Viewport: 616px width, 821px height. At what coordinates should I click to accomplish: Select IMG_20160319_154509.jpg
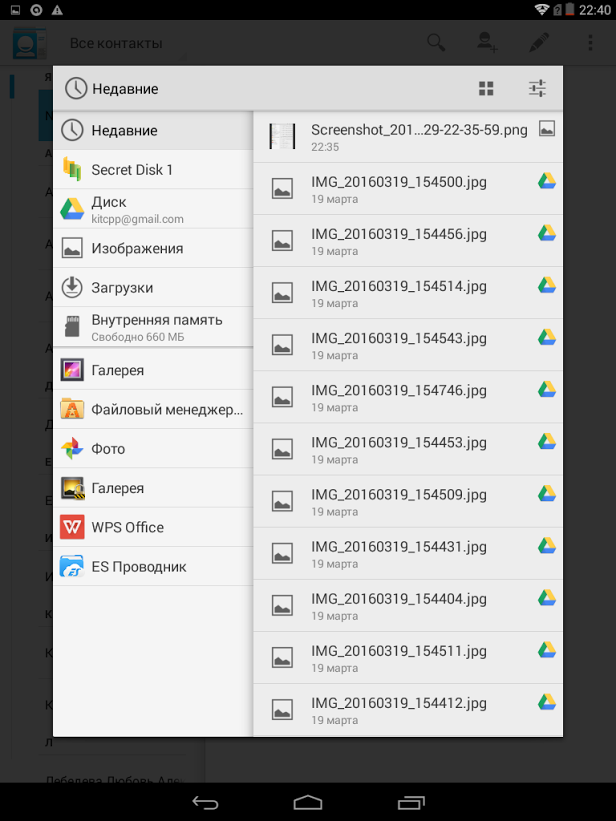pos(408,501)
